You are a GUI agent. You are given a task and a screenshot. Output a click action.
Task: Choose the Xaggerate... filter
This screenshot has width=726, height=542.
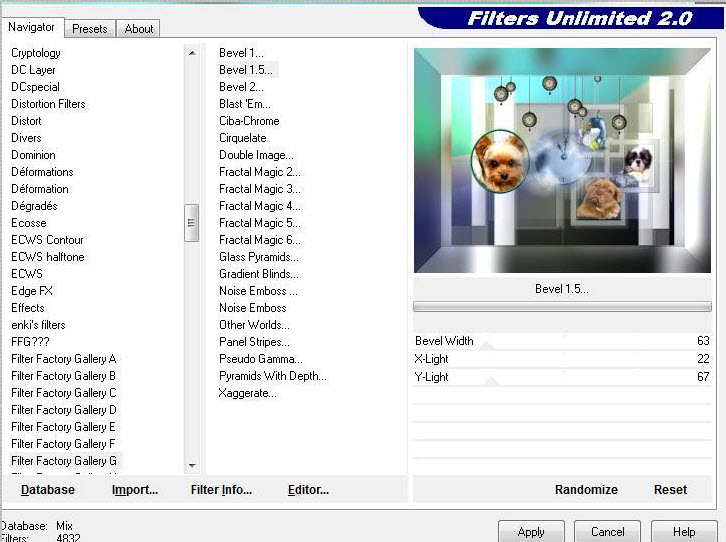247,393
